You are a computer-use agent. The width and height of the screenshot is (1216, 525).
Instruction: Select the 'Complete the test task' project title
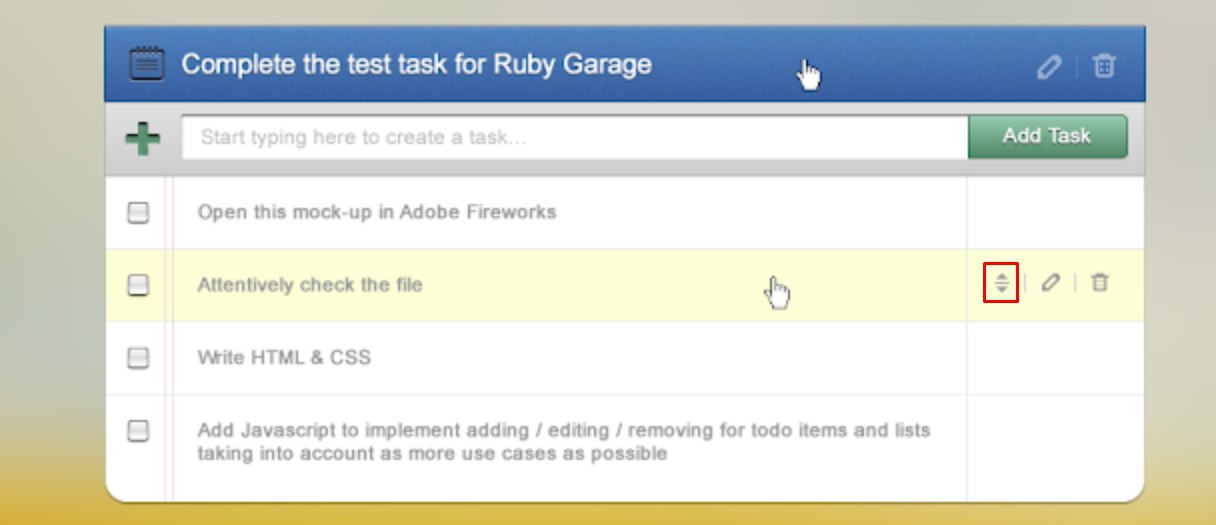point(416,65)
